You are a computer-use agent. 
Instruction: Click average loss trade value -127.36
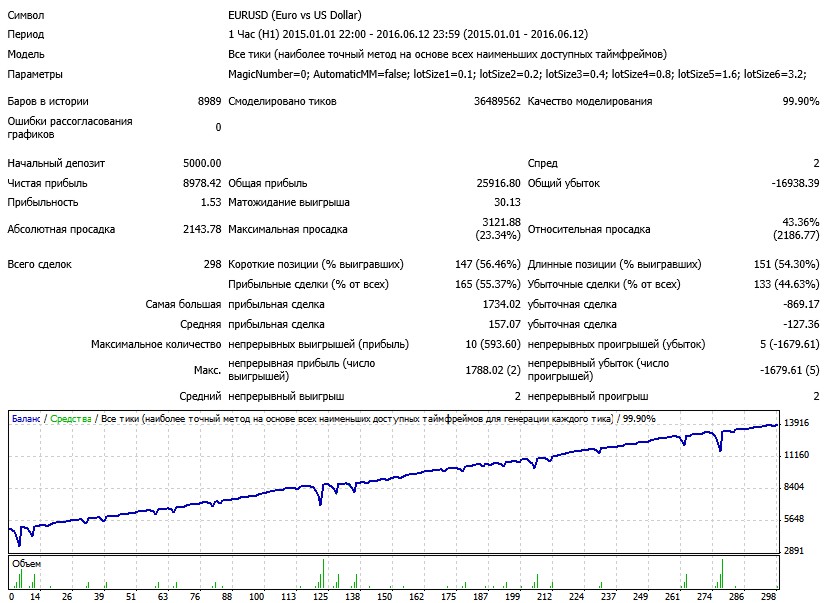pyautogui.click(x=801, y=325)
